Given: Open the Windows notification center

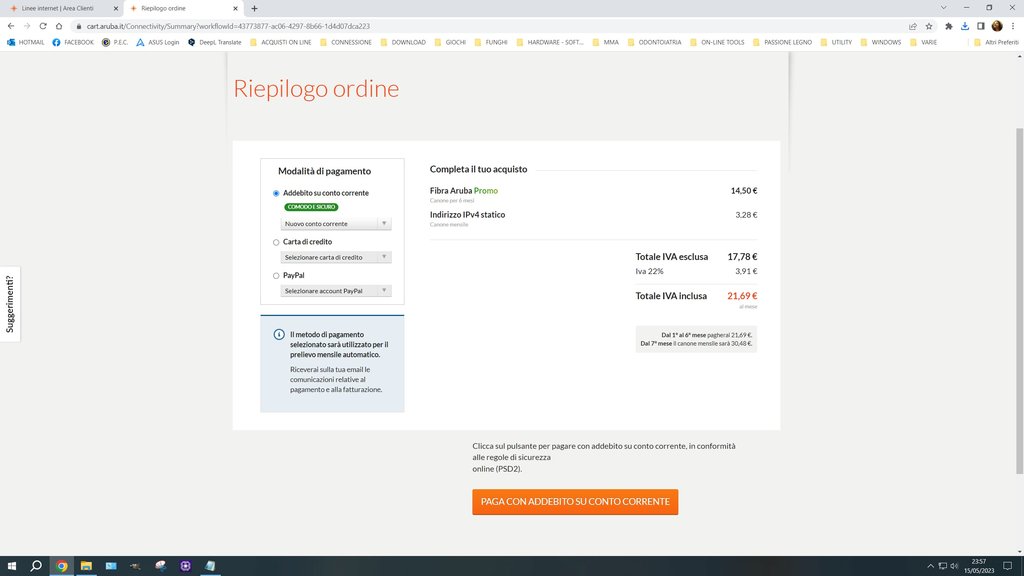Looking at the screenshot, I should pyautogui.click(x=1008, y=566).
